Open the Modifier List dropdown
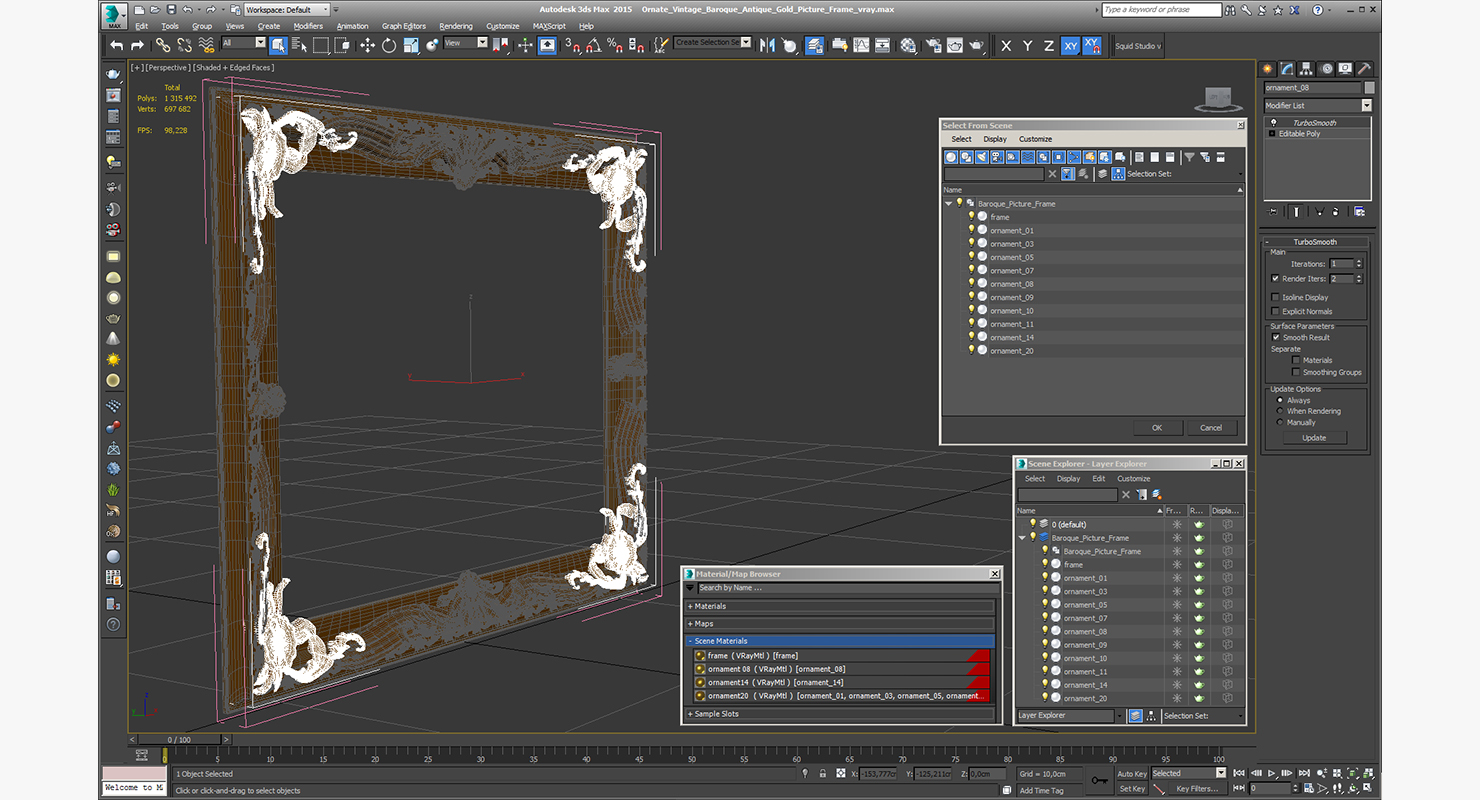Image resolution: width=1480 pixels, height=800 pixels. [x=1317, y=105]
